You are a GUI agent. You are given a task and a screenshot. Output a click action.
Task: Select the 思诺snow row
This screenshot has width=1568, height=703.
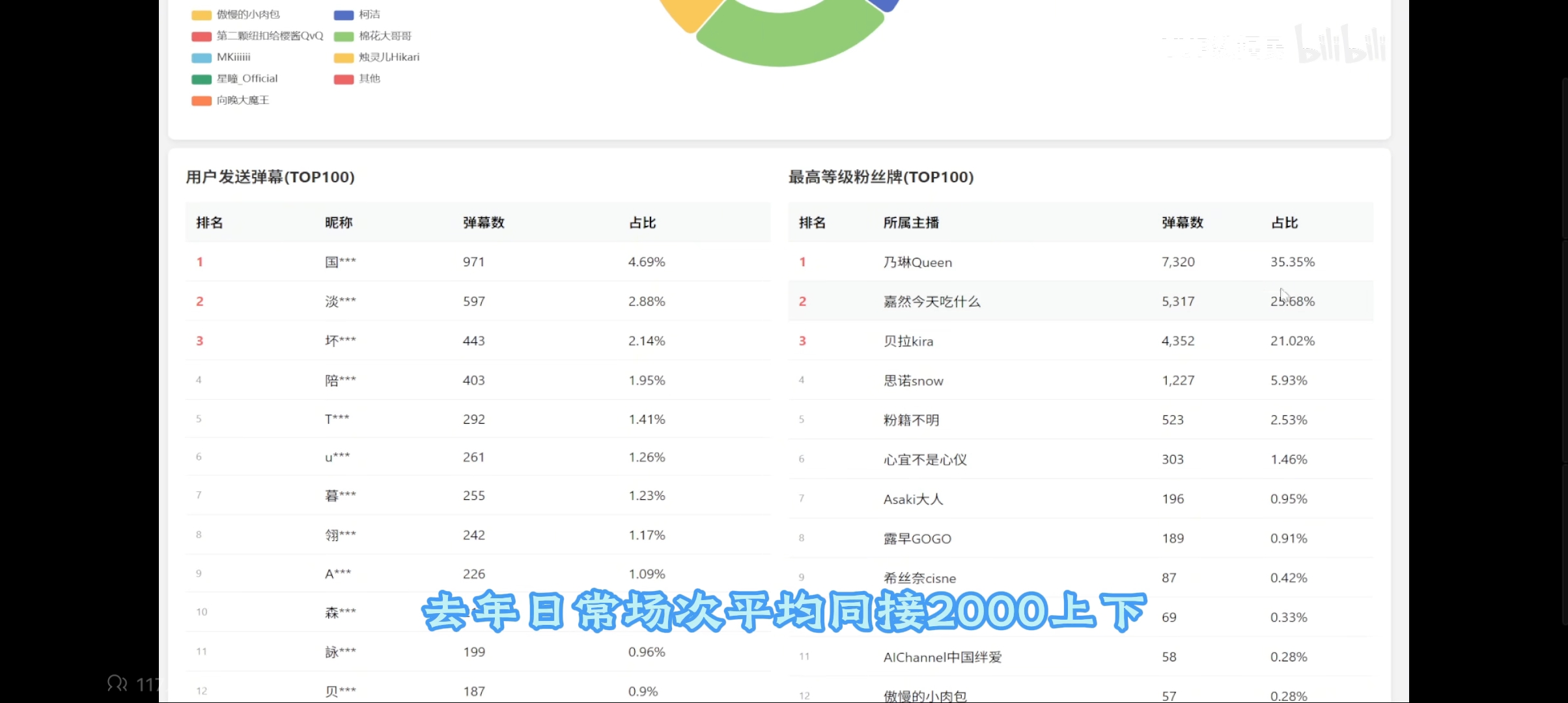[x=913, y=381]
